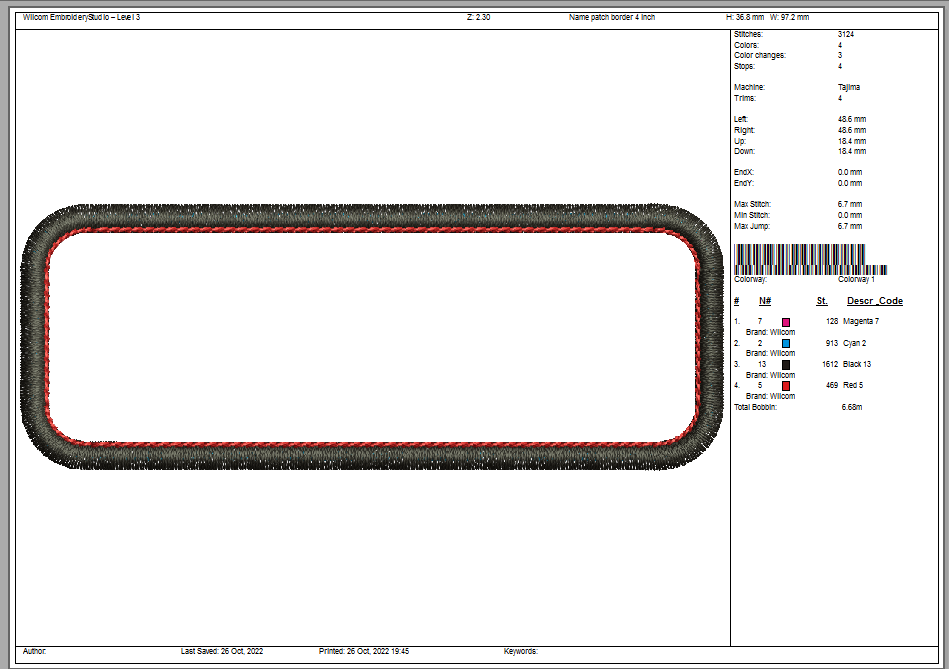Click the 'Left:' label
Viewport: 949px width, 669px height.
(741, 119)
